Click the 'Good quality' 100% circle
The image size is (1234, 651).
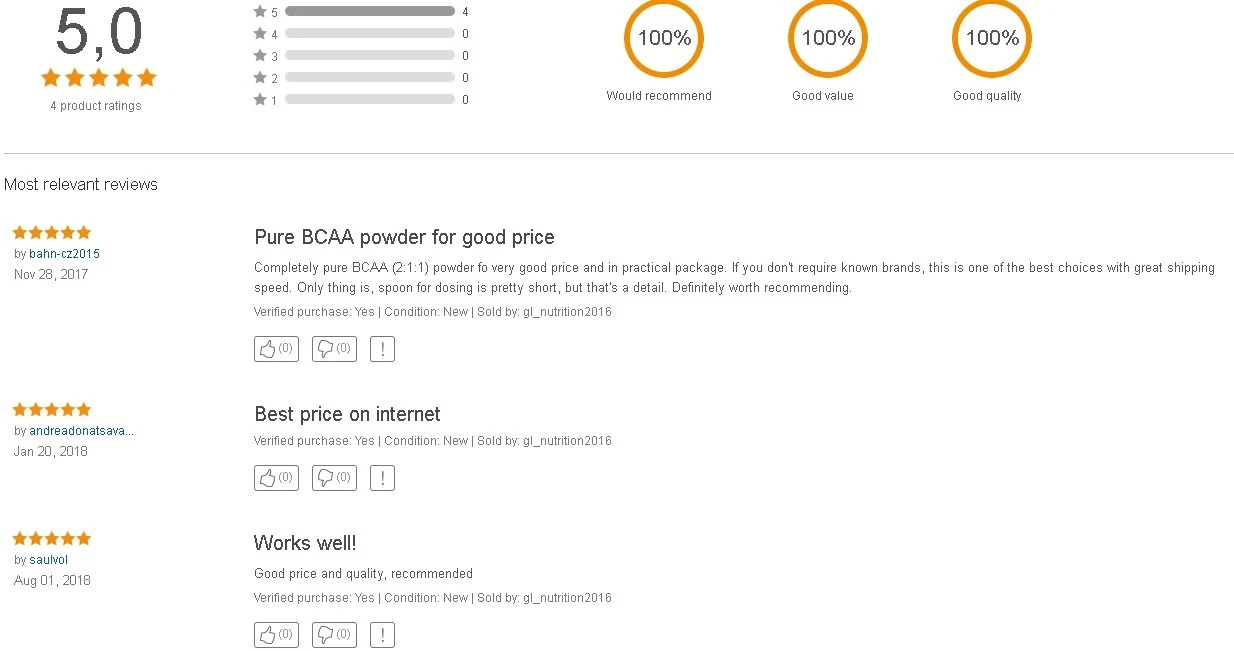991,39
